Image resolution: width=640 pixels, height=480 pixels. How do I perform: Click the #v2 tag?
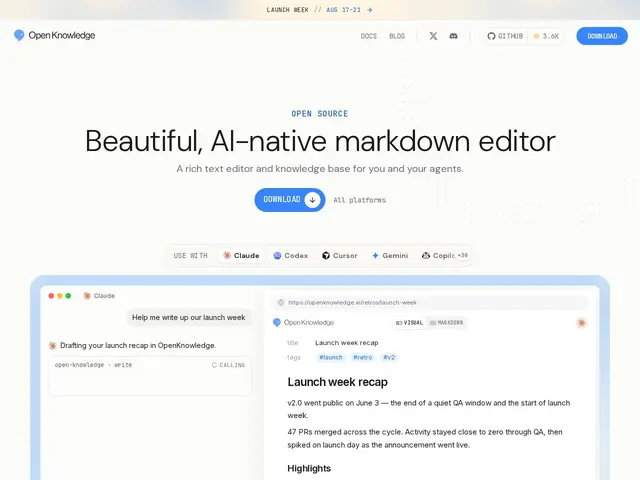389,358
